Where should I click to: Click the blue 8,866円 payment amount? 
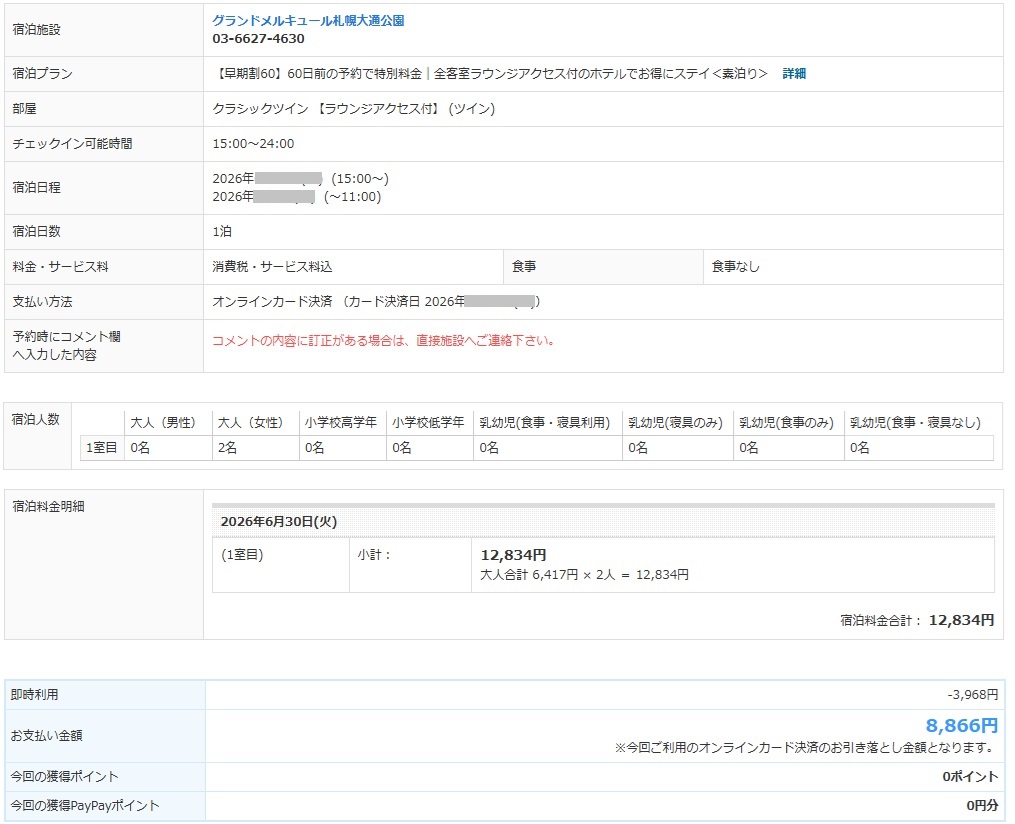[x=961, y=725]
